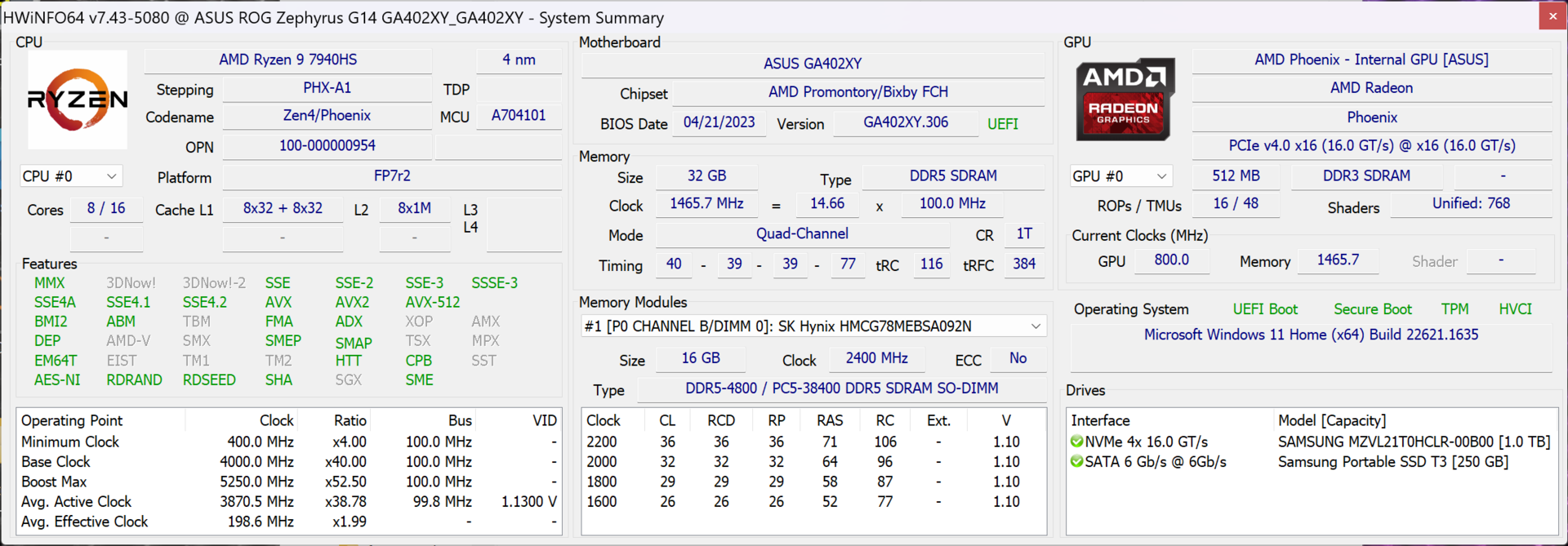Click the 'RDSEED' feature flag
Screen dimensions: 1568x546
(x=209, y=380)
